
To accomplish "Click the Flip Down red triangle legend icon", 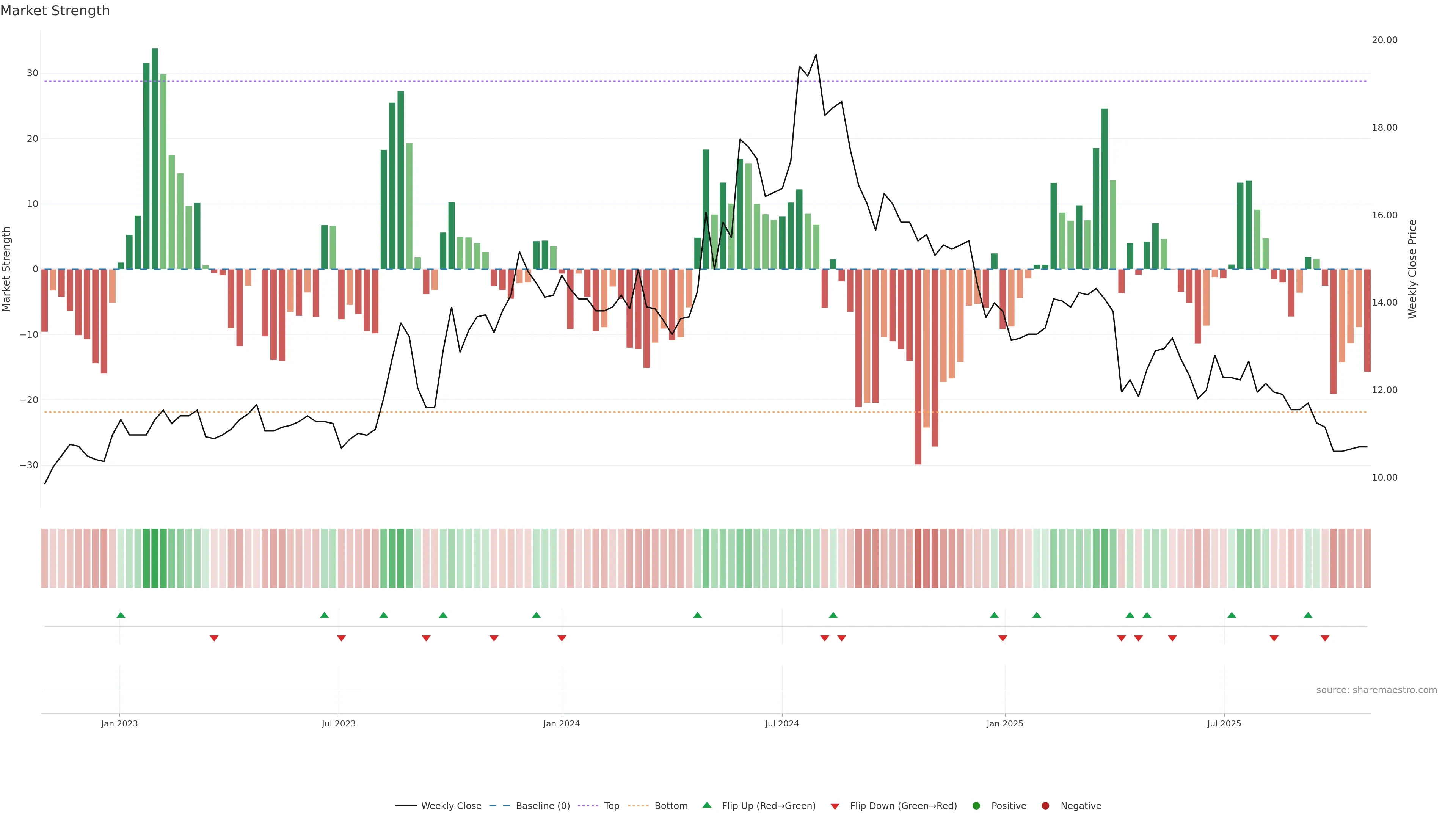I will (x=835, y=806).
